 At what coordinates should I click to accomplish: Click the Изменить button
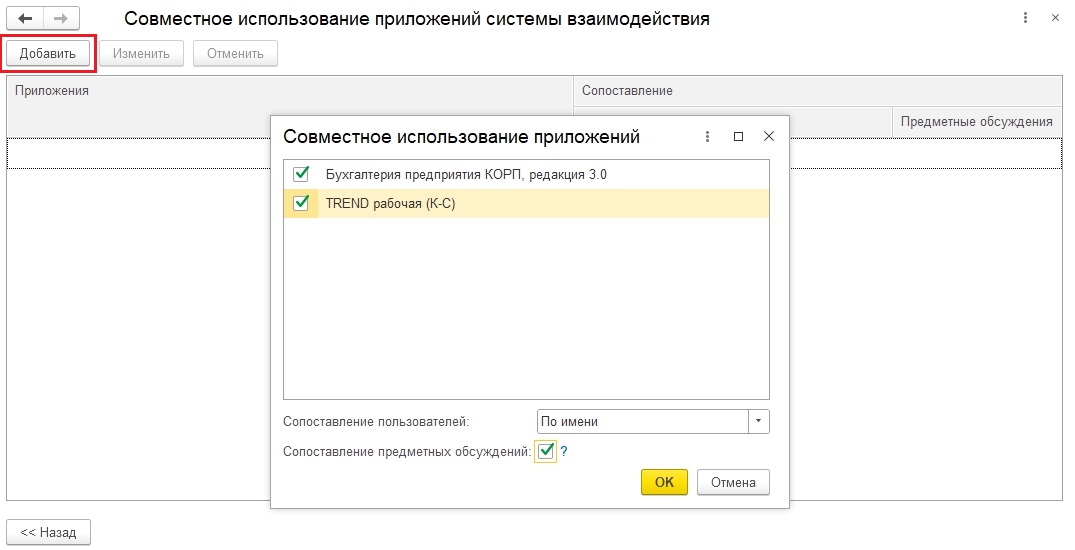(141, 53)
